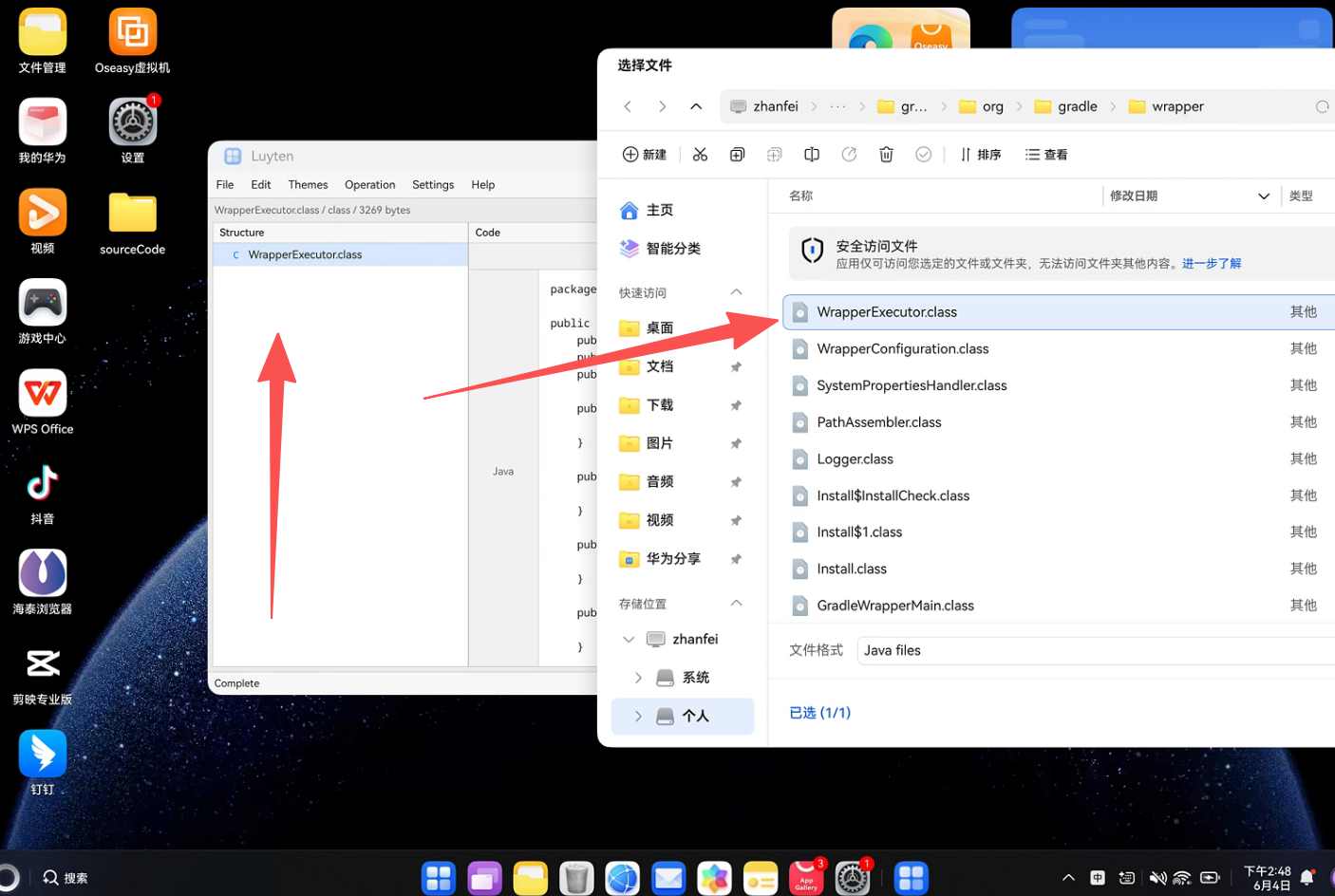The image size is (1335, 896).
Task: Open the Help menu in Luyten
Action: coord(482,185)
